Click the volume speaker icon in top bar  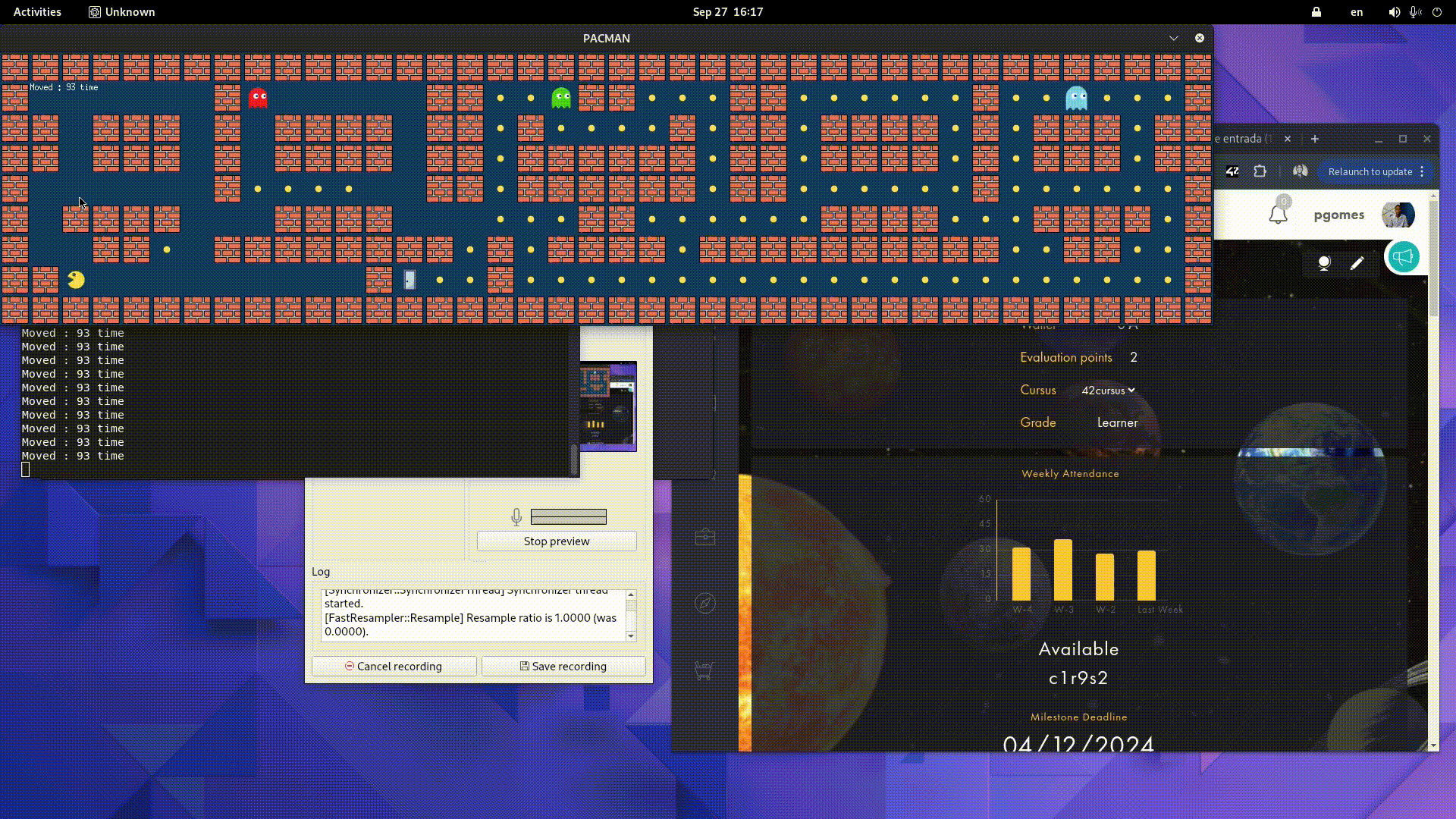coord(1394,12)
